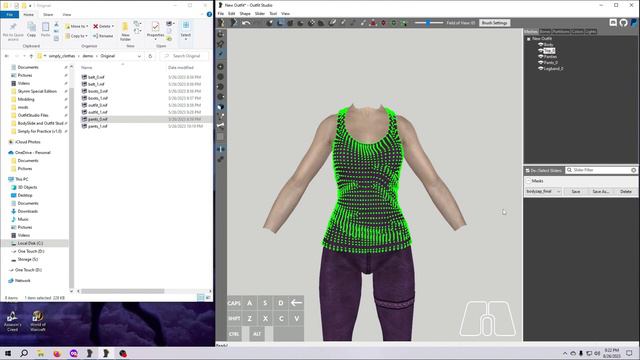Viewport: 640px width, 360px height.
Task: Clear the Slider Filter with the X icon
Action: (x=633, y=170)
